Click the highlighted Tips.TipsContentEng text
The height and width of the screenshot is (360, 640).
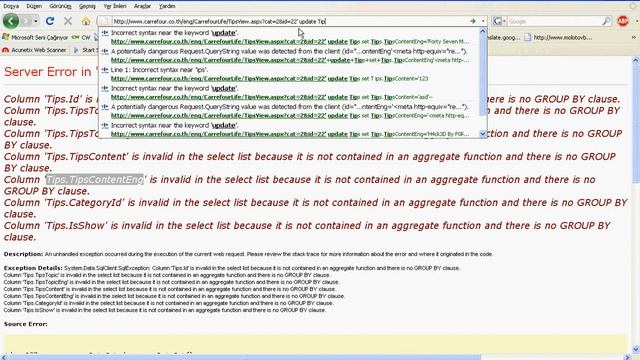95,180
